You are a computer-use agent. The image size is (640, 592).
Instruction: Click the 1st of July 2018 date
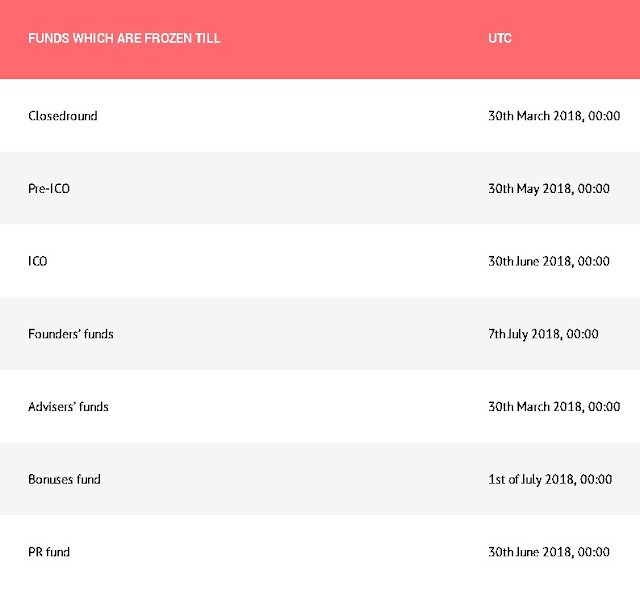tap(550, 480)
